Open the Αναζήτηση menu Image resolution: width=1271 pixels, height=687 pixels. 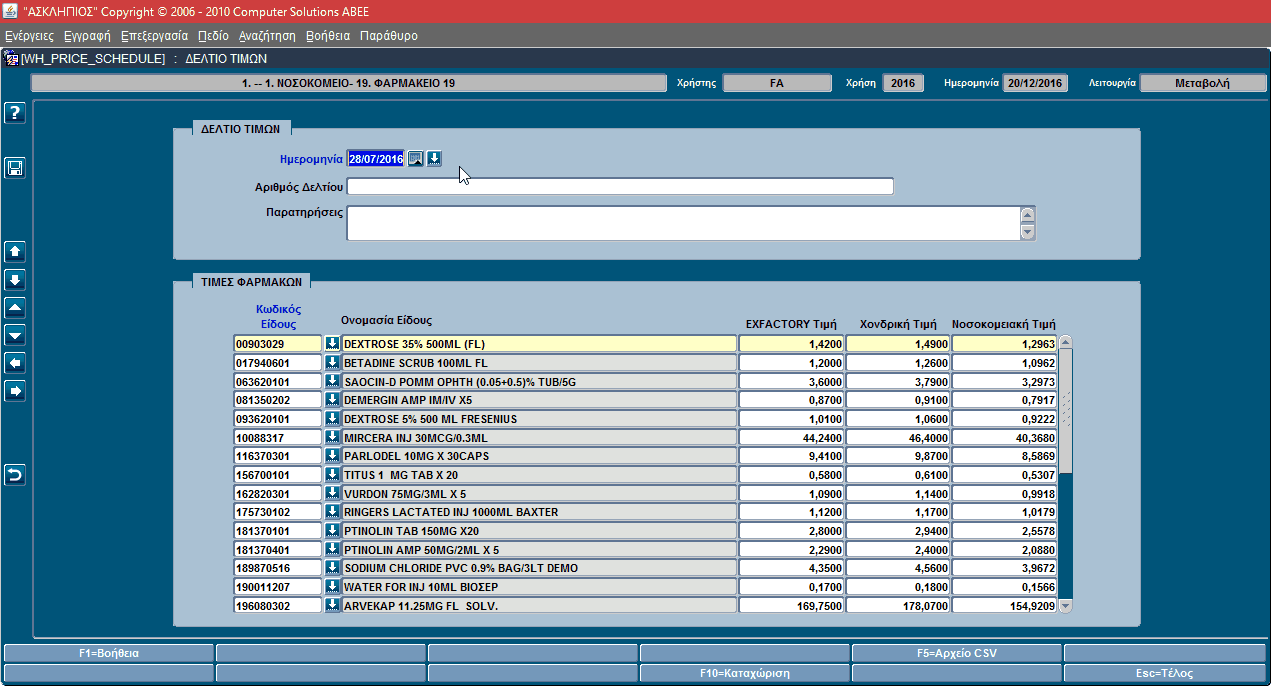tap(267, 35)
